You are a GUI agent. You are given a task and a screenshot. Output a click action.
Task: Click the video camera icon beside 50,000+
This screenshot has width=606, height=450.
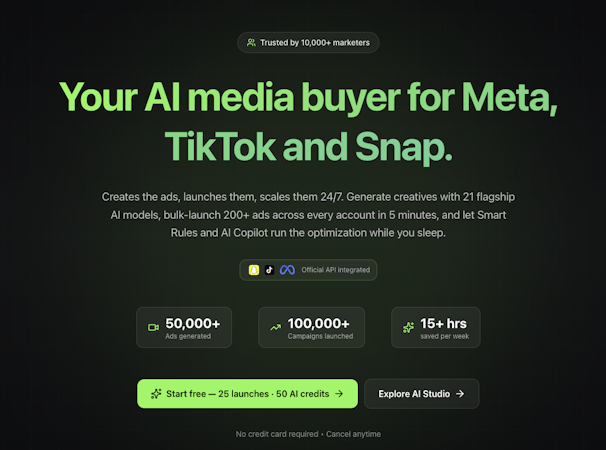(153, 327)
